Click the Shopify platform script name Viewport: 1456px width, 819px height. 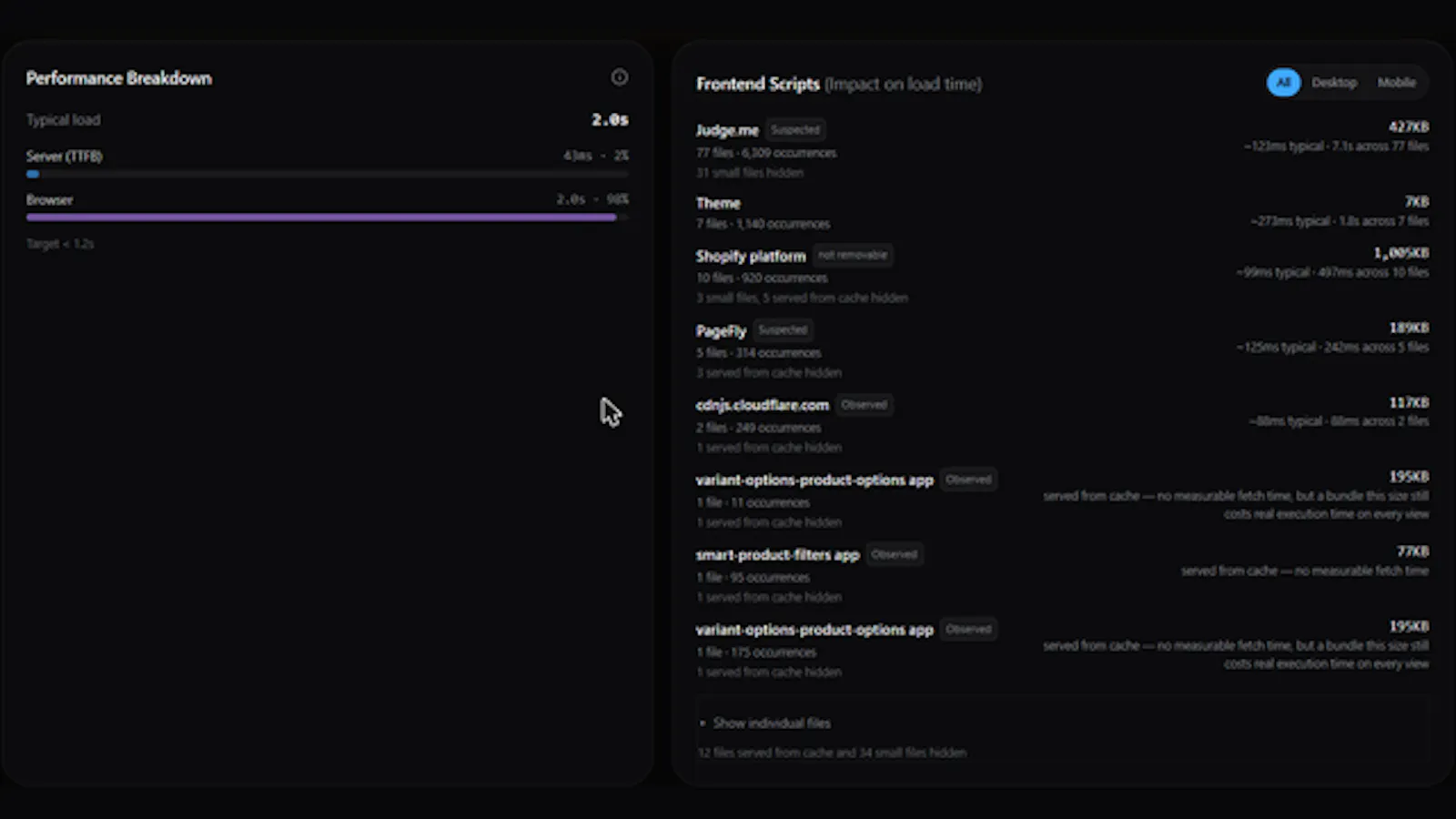[751, 256]
